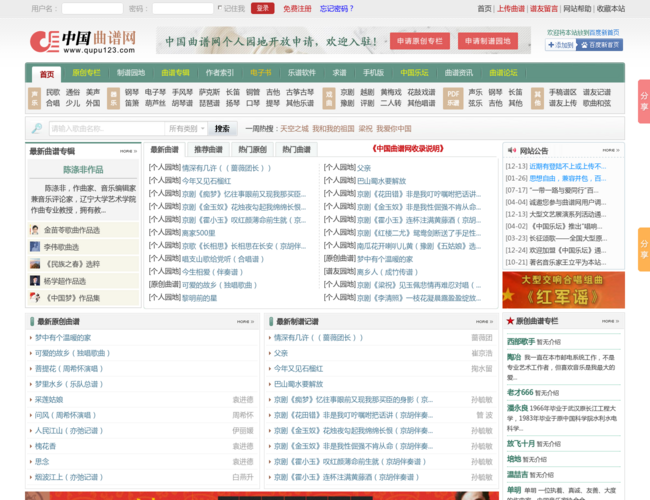Open the 红军谣 banner advertisement

click(x=563, y=290)
